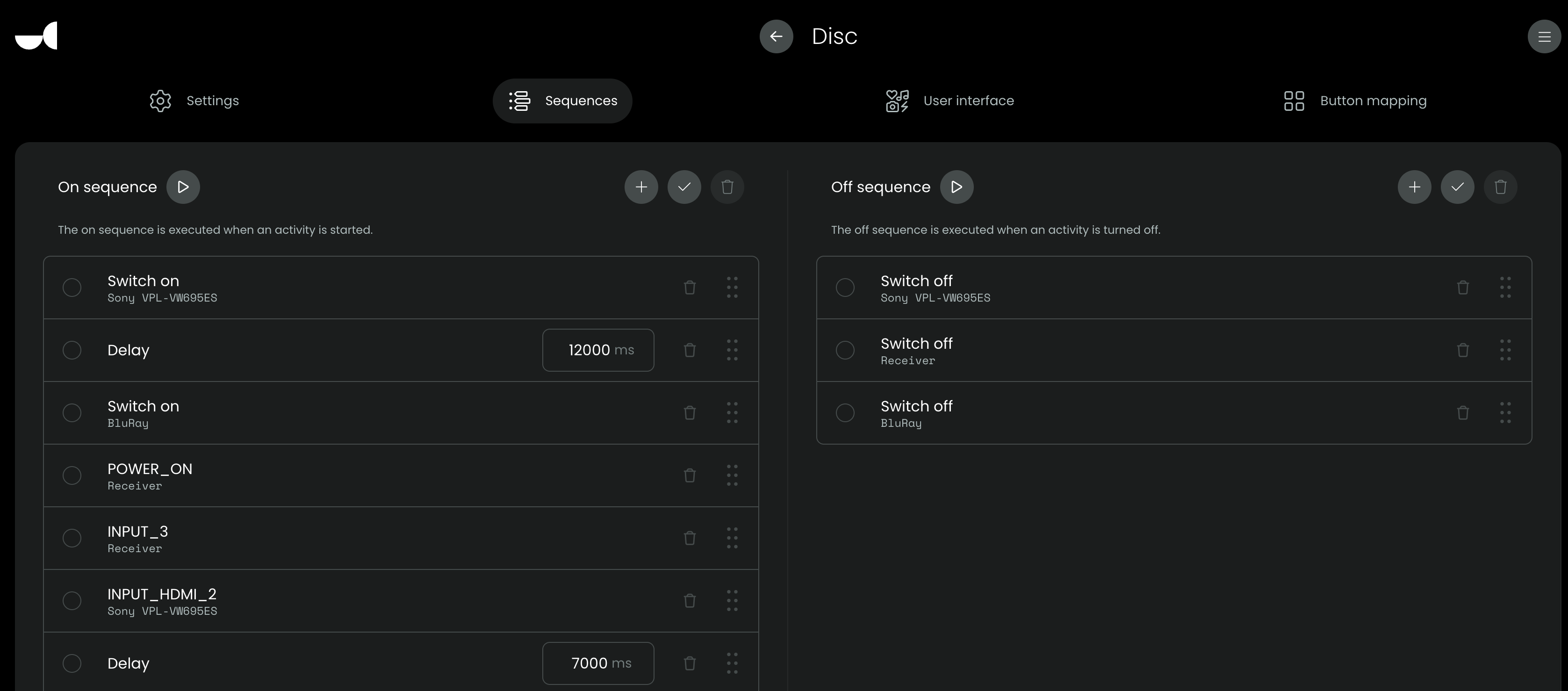Grab the drag handle of Switch off Receiver
This screenshot has height=691, width=1568.
click(1505, 350)
